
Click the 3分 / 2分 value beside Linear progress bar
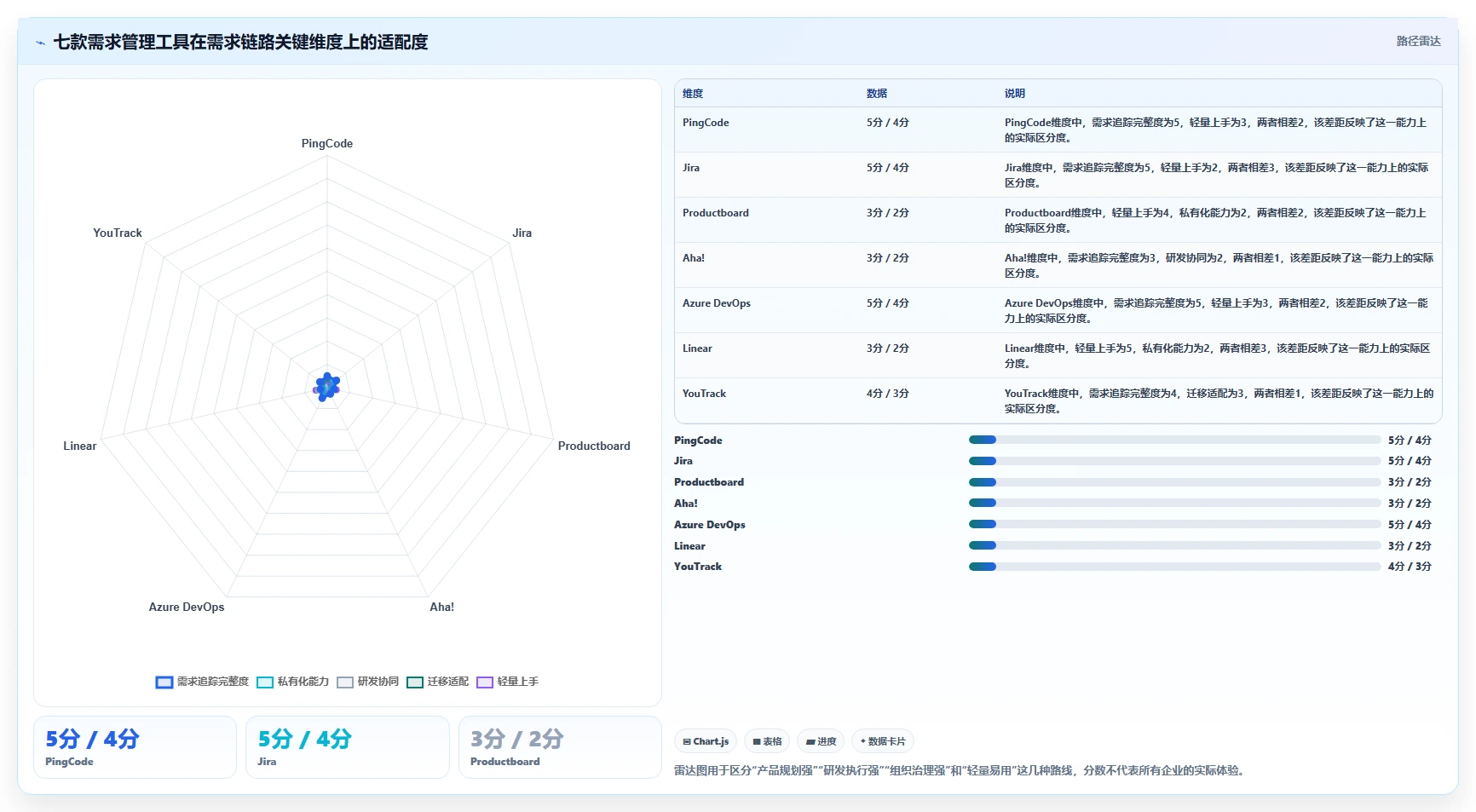(1410, 546)
